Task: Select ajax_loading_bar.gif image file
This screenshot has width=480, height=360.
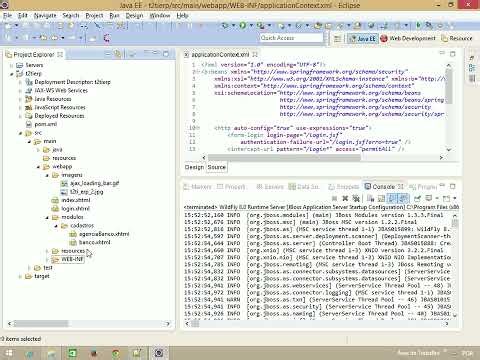Action: (90, 183)
